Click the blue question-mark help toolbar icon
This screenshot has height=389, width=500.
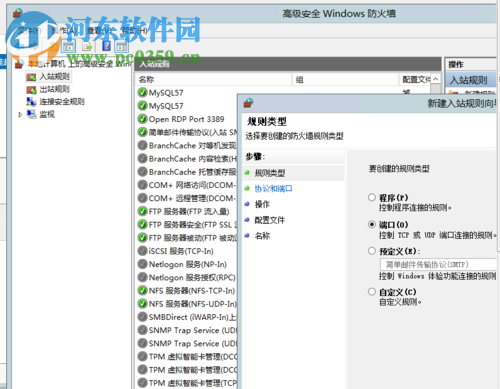point(106,46)
